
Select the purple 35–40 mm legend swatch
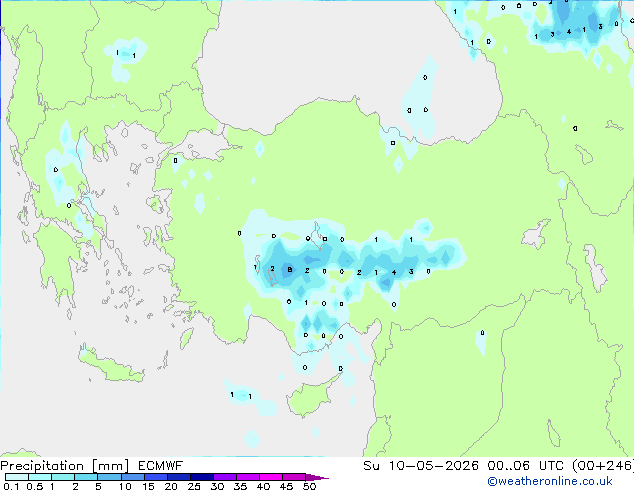tap(248, 477)
